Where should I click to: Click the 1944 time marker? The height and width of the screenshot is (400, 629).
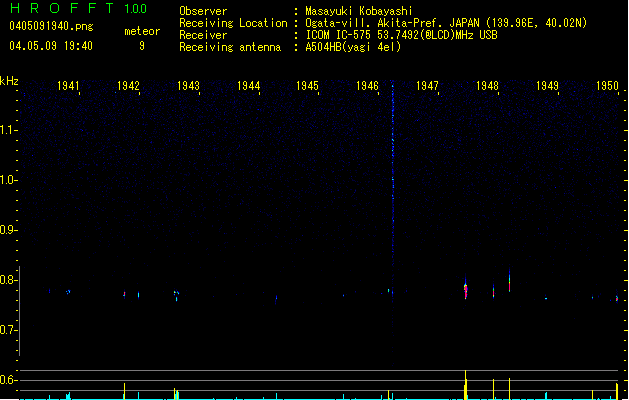[x=248, y=85]
